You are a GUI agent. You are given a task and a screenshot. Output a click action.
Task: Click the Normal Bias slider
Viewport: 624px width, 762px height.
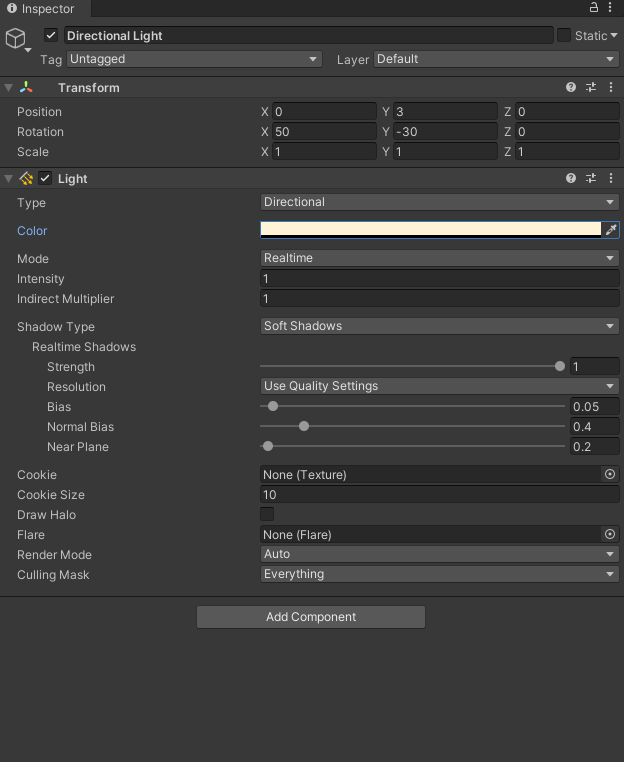[x=413, y=426]
